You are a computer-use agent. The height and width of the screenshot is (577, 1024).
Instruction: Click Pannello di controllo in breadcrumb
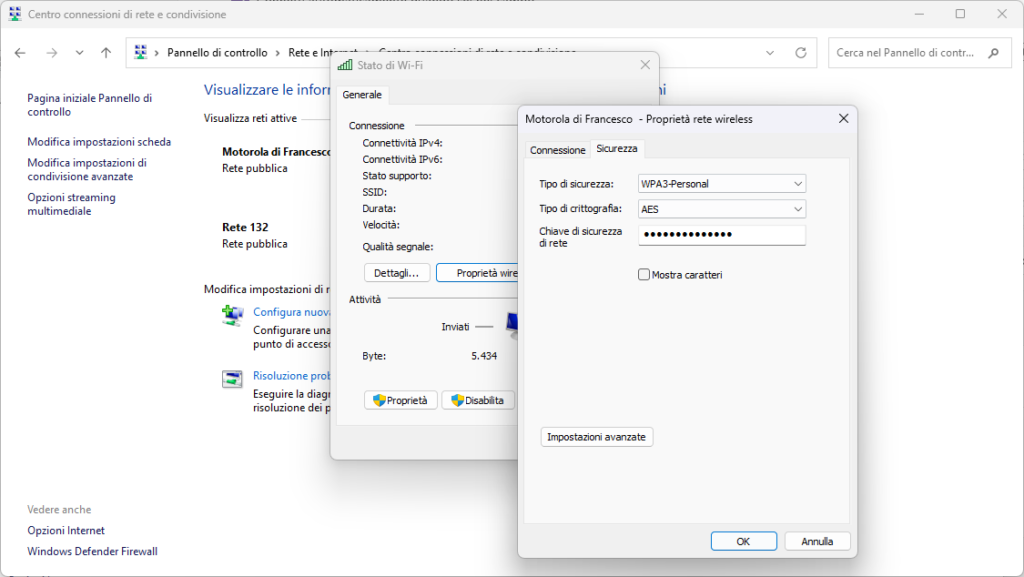217,53
